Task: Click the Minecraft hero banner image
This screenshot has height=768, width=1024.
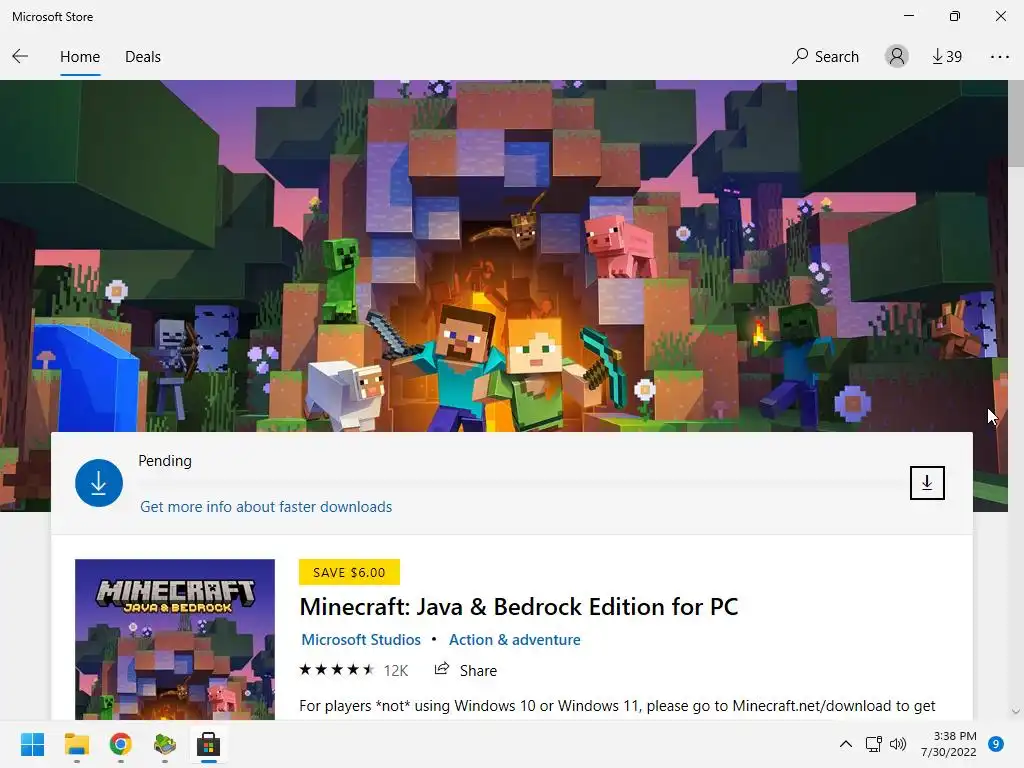Action: click(504, 255)
